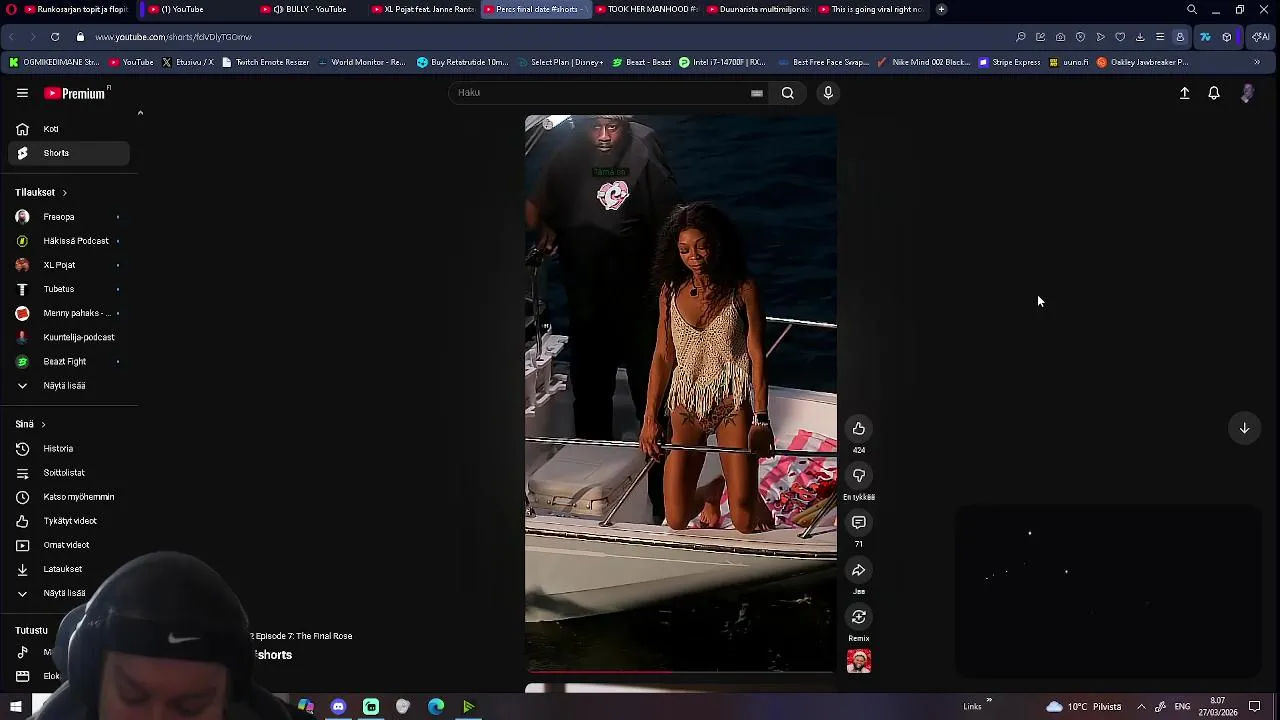
Task: Open the Windows Start menu
Action: (15, 707)
